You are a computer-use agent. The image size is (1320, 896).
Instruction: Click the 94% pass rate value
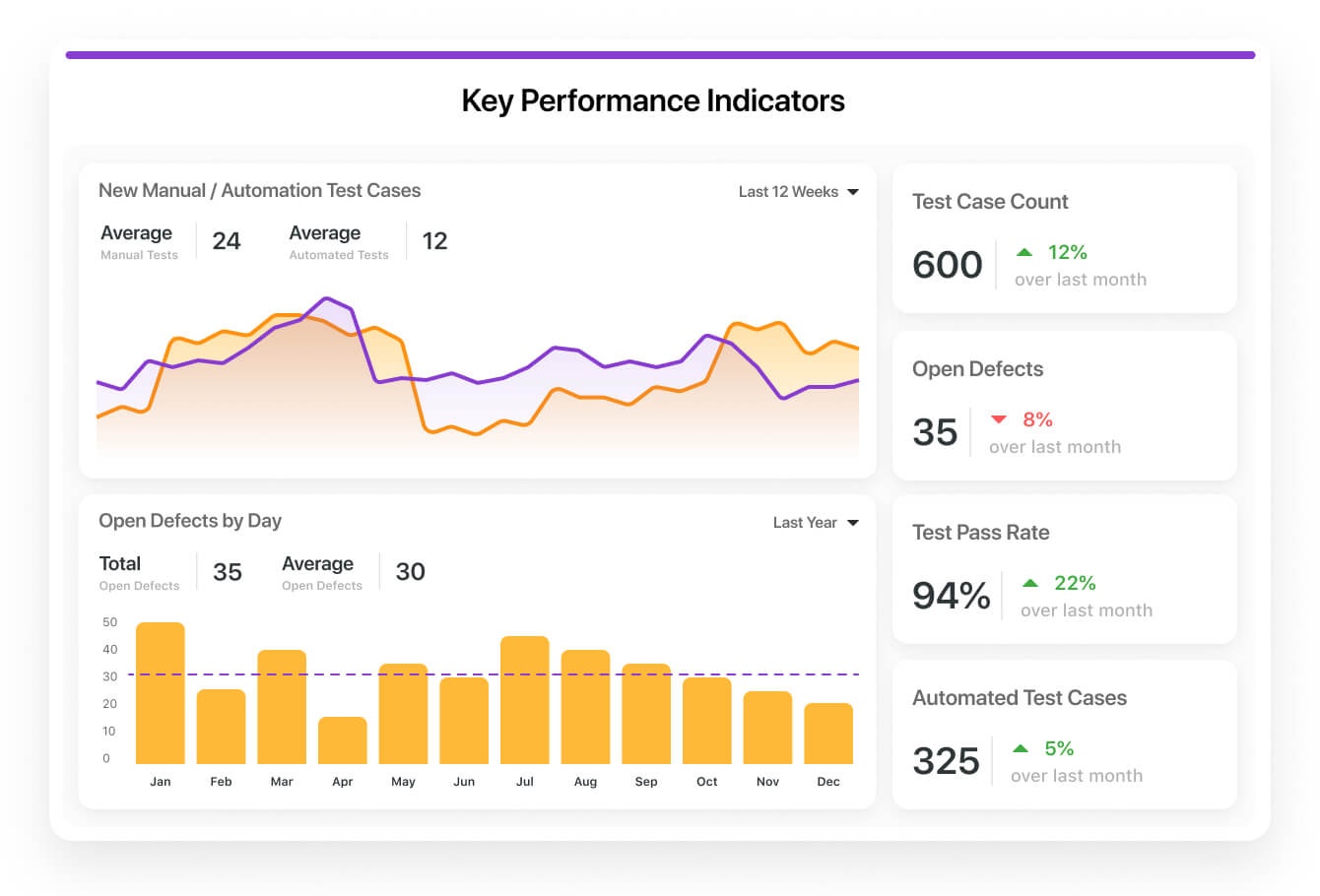952,596
